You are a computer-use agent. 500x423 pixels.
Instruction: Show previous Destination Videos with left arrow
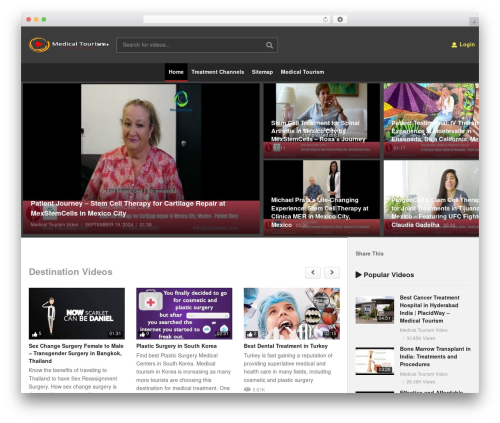coord(313,272)
